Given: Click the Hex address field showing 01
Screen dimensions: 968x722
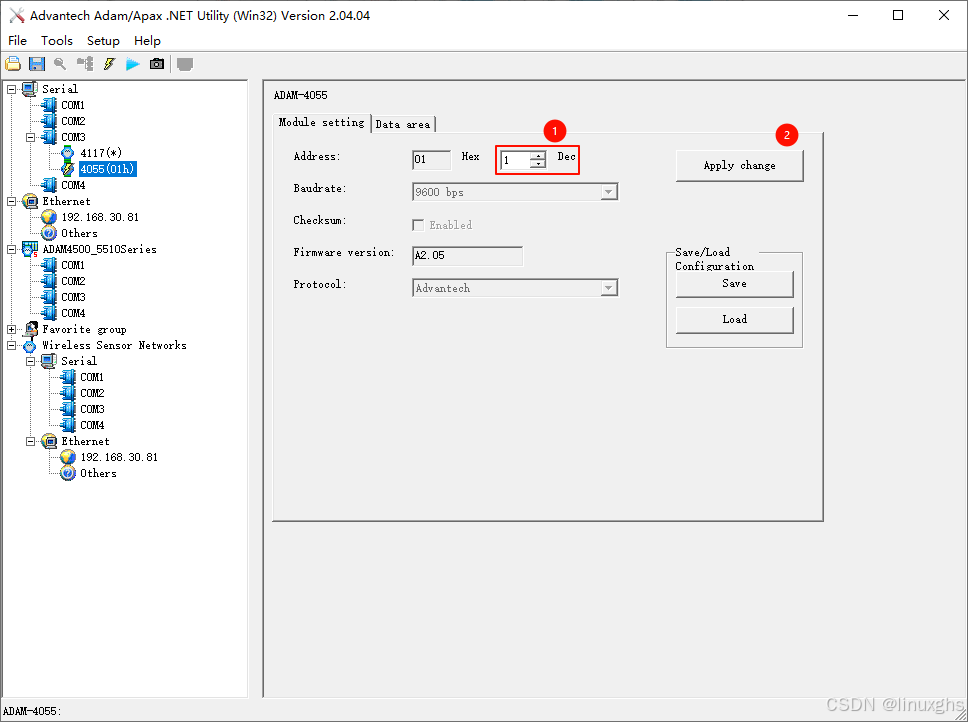Looking at the screenshot, I should coord(431,160).
